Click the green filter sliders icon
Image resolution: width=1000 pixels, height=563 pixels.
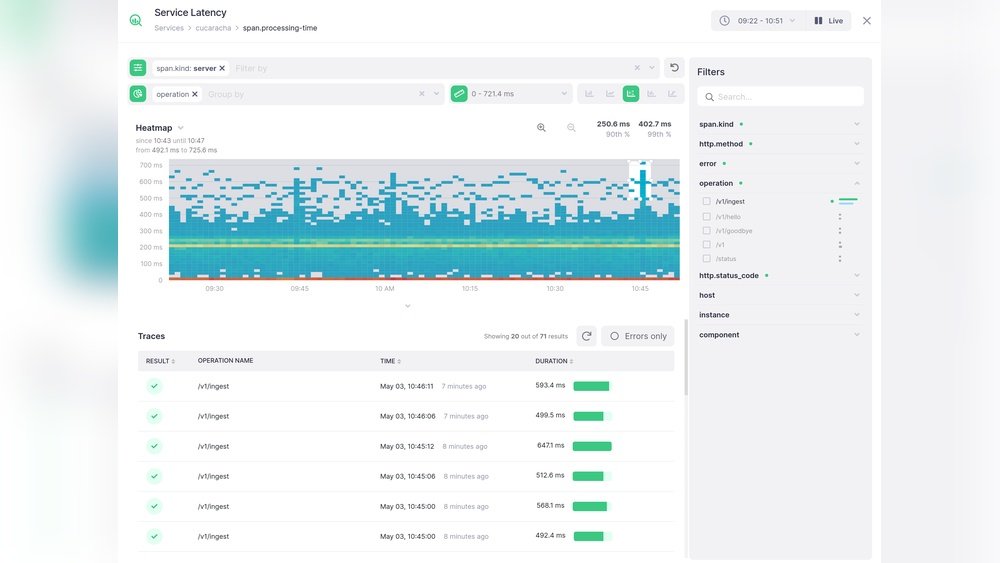(x=138, y=68)
